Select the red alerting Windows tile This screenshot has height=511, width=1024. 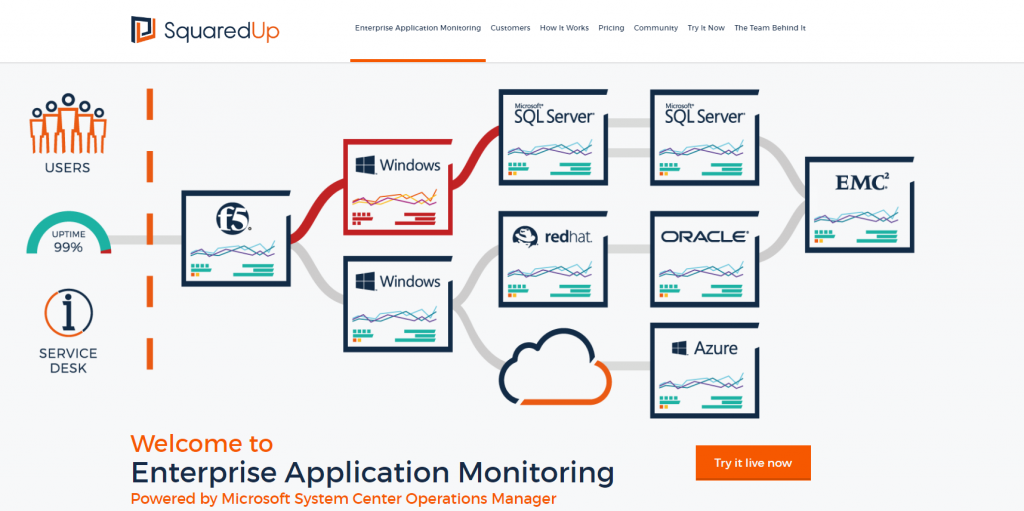398,187
